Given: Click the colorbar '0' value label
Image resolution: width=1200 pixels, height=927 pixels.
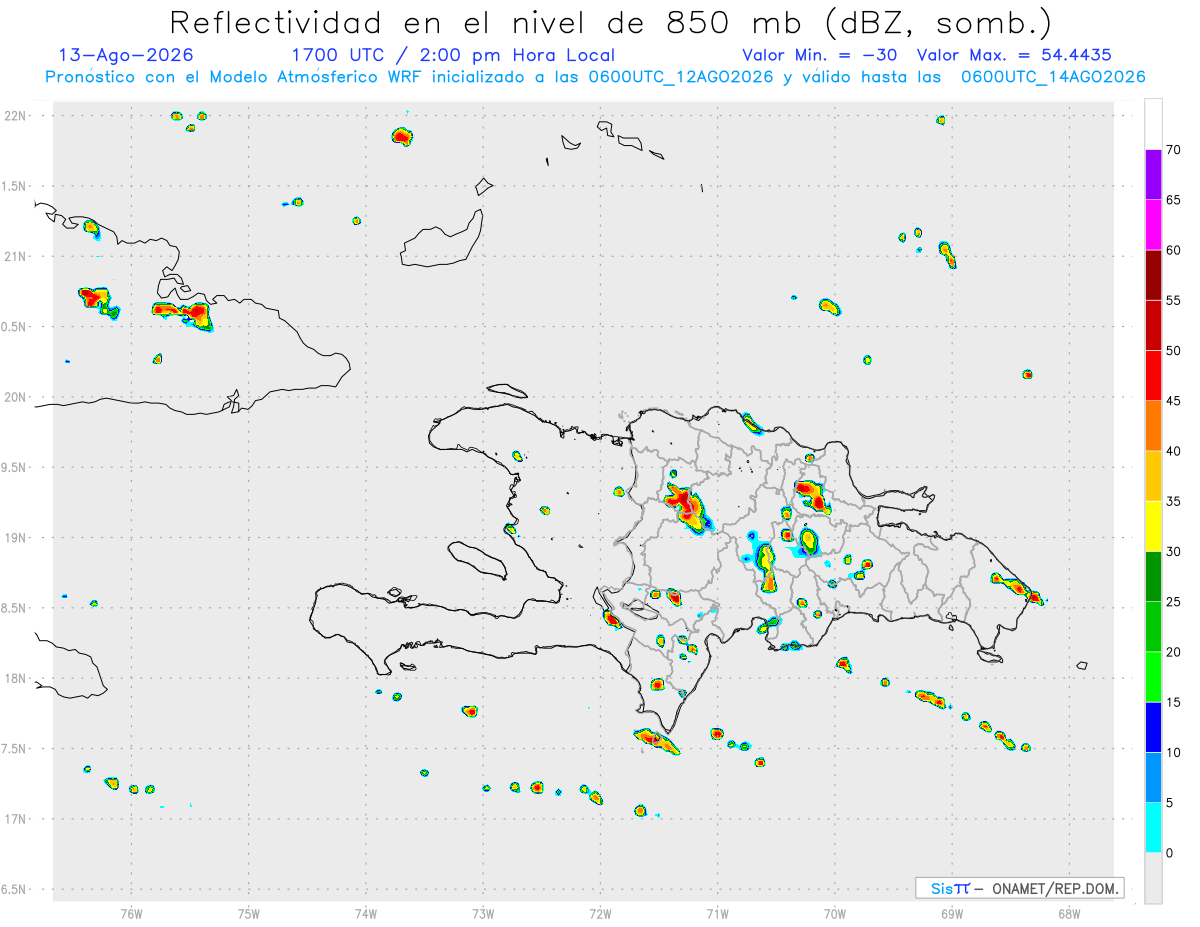Looking at the screenshot, I should click(x=1170, y=853).
